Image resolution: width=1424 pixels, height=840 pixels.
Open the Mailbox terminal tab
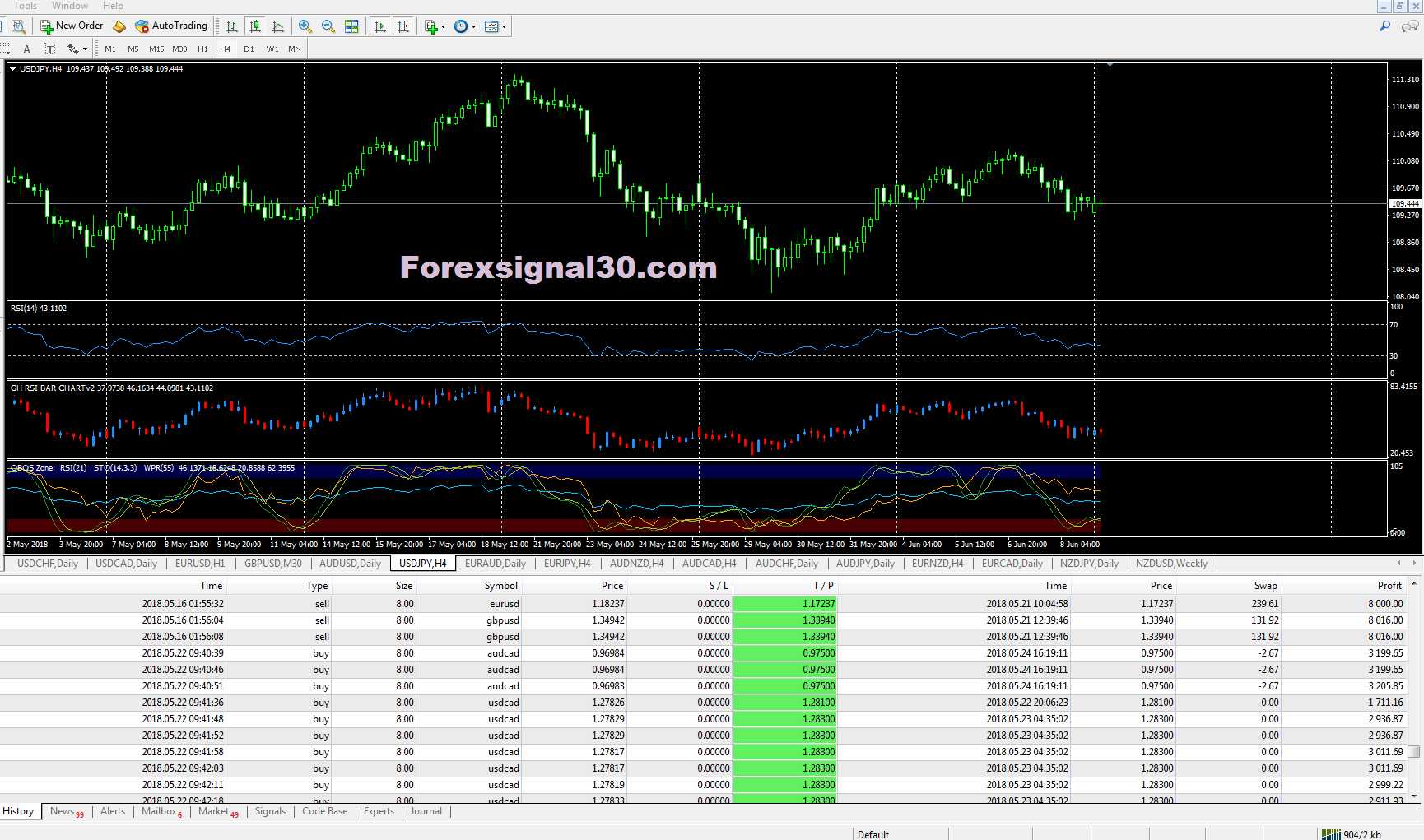click(162, 811)
